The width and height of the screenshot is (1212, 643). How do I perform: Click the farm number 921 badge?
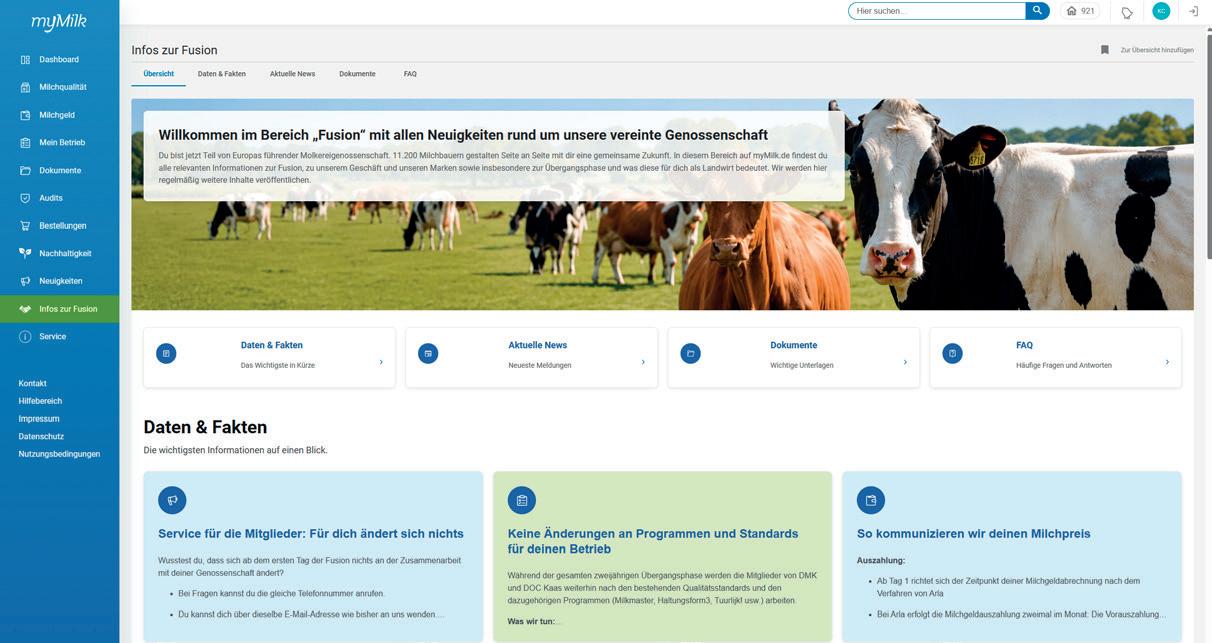pyautogui.click(x=1080, y=11)
